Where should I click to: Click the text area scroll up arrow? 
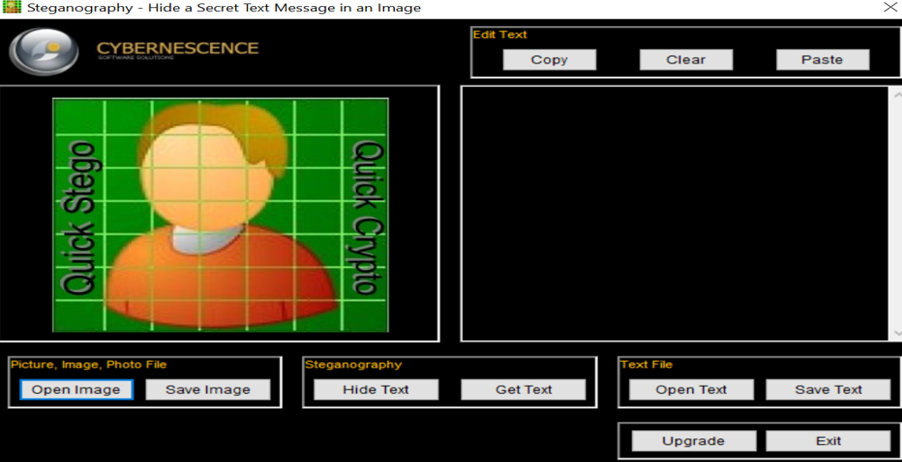[x=896, y=95]
